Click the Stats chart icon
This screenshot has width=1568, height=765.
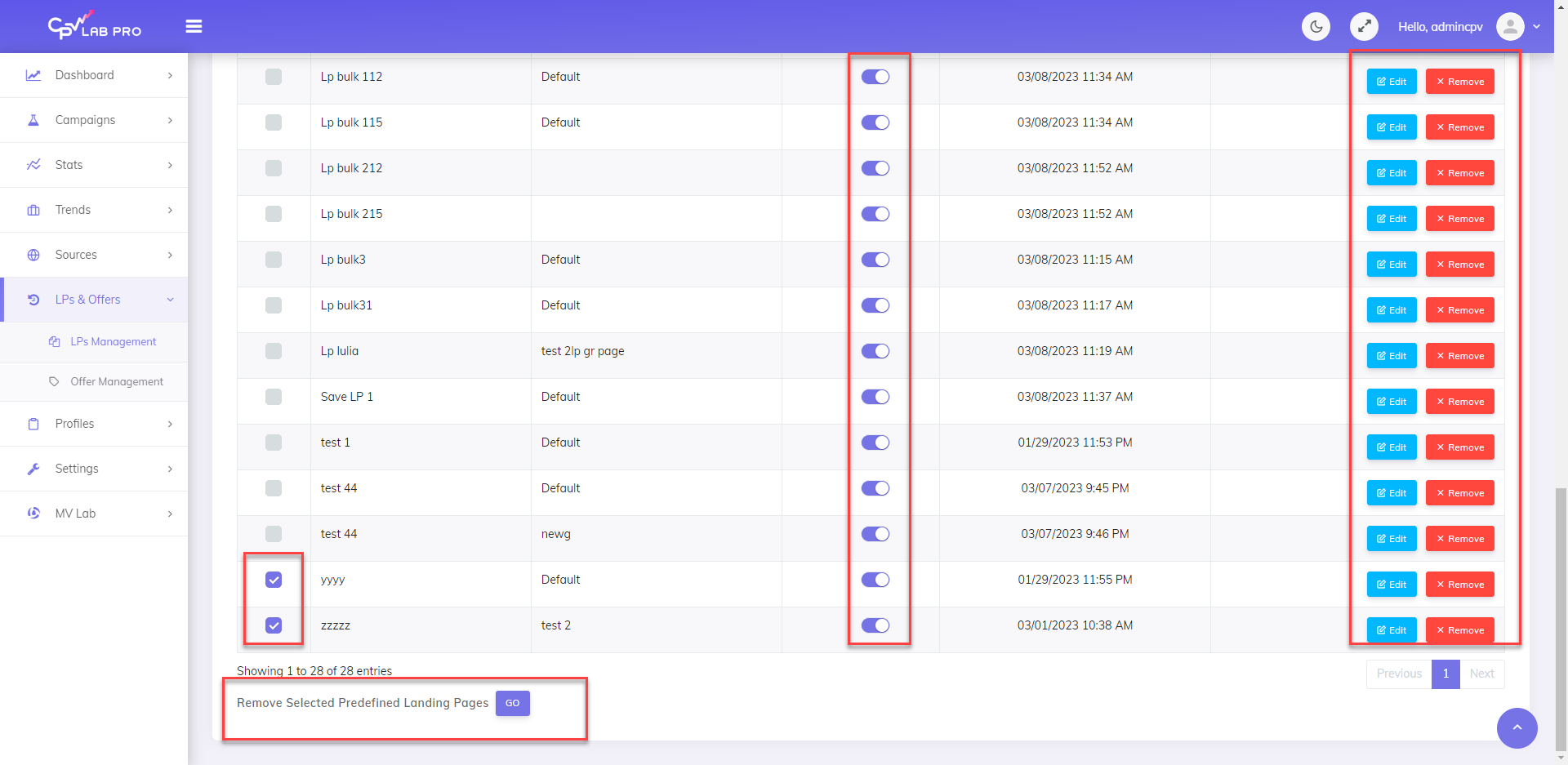pyautogui.click(x=33, y=165)
